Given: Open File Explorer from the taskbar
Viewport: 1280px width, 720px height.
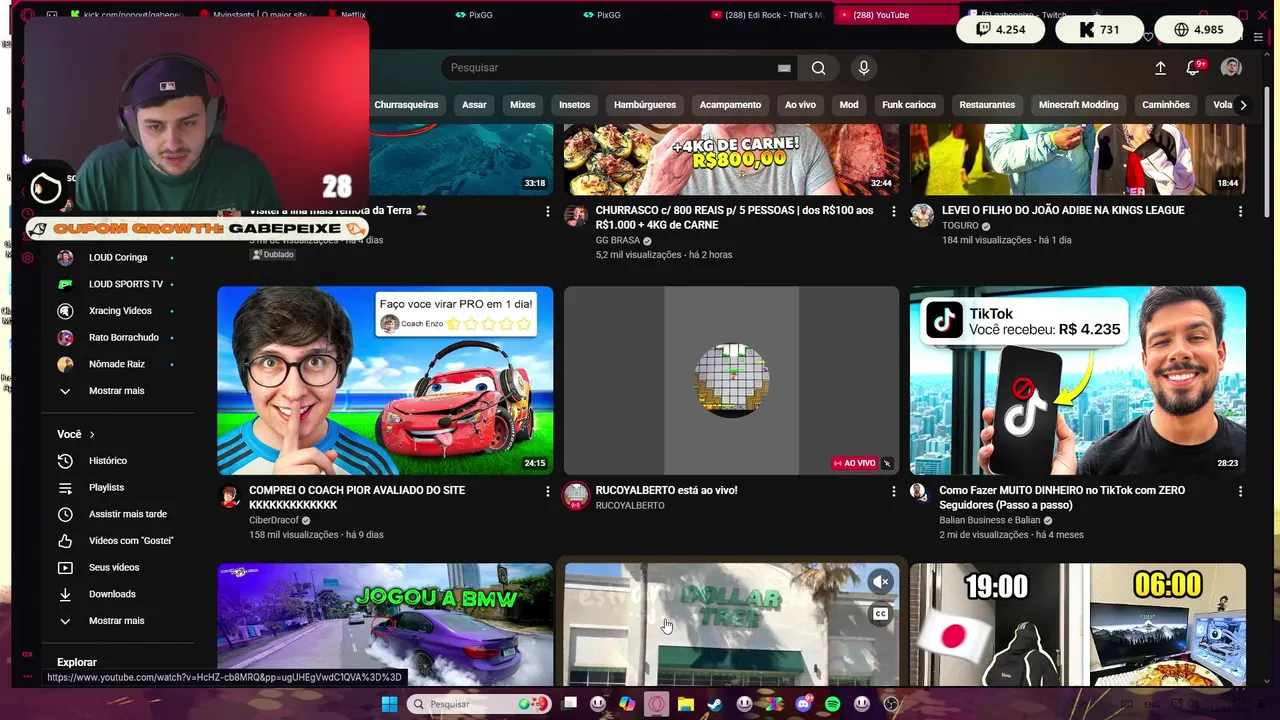Looking at the screenshot, I should pyautogui.click(x=686, y=704).
